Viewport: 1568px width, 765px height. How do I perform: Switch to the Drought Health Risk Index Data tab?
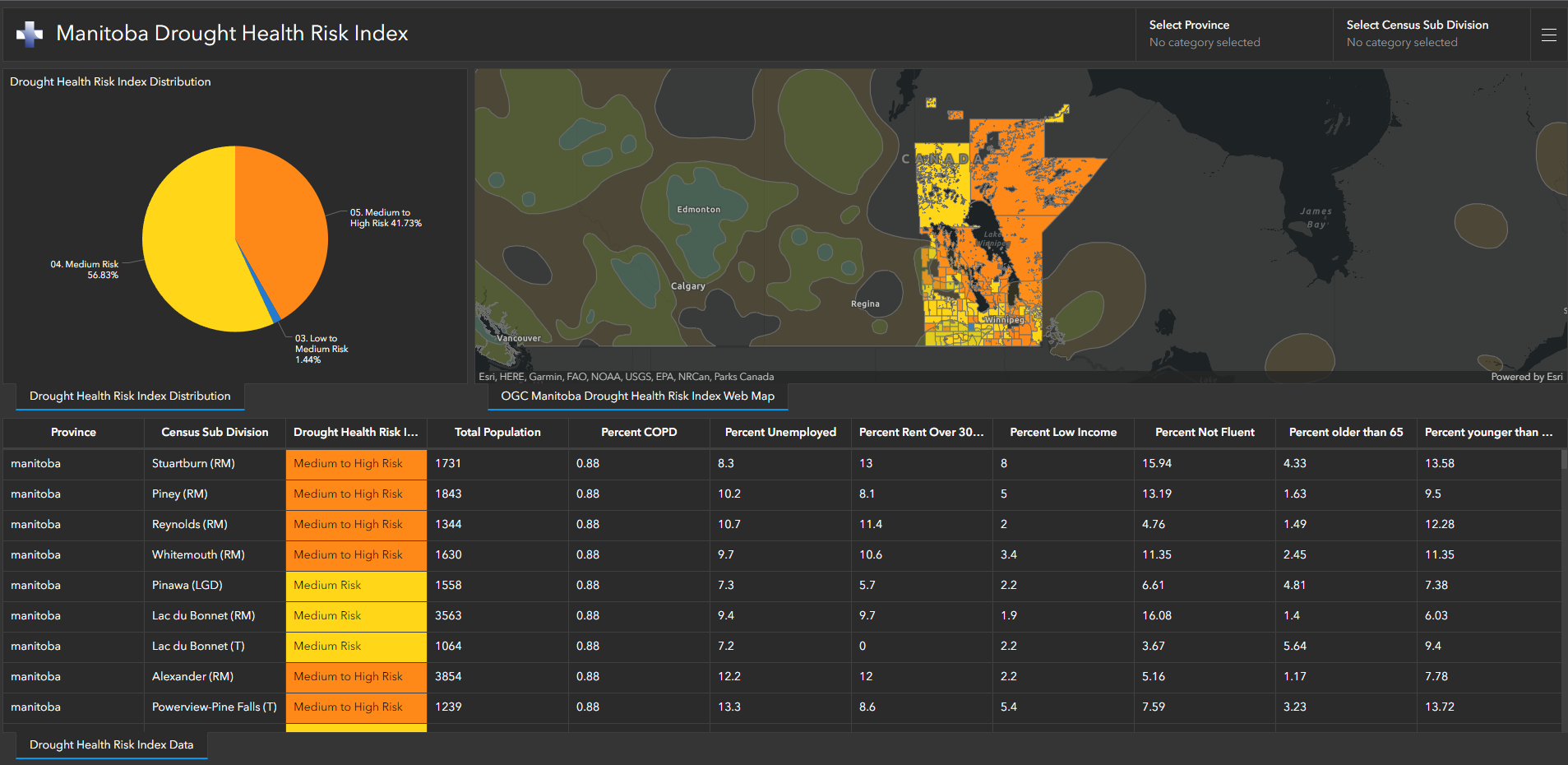point(111,744)
